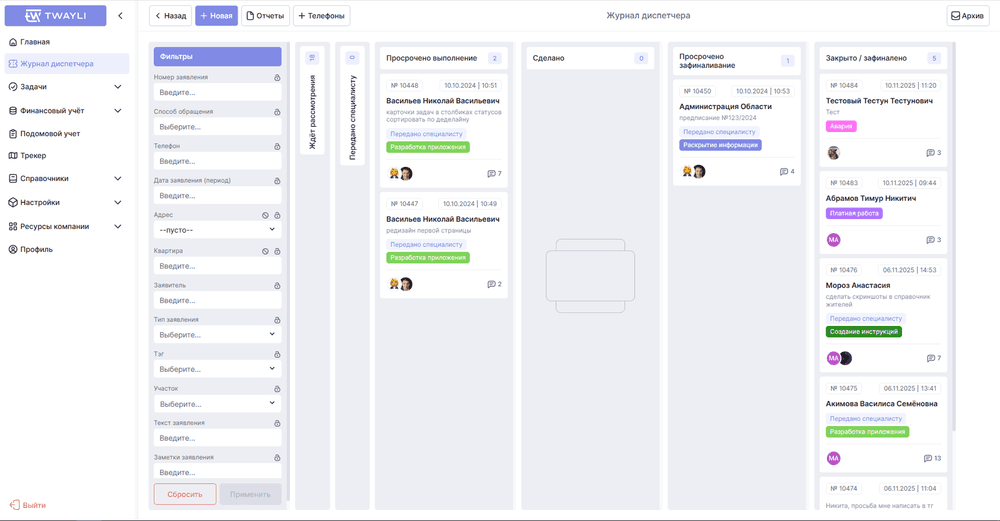Toggle the lock icon next to Номер заявления
This screenshot has height=521, width=1000.
pyautogui.click(x=277, y=78)
